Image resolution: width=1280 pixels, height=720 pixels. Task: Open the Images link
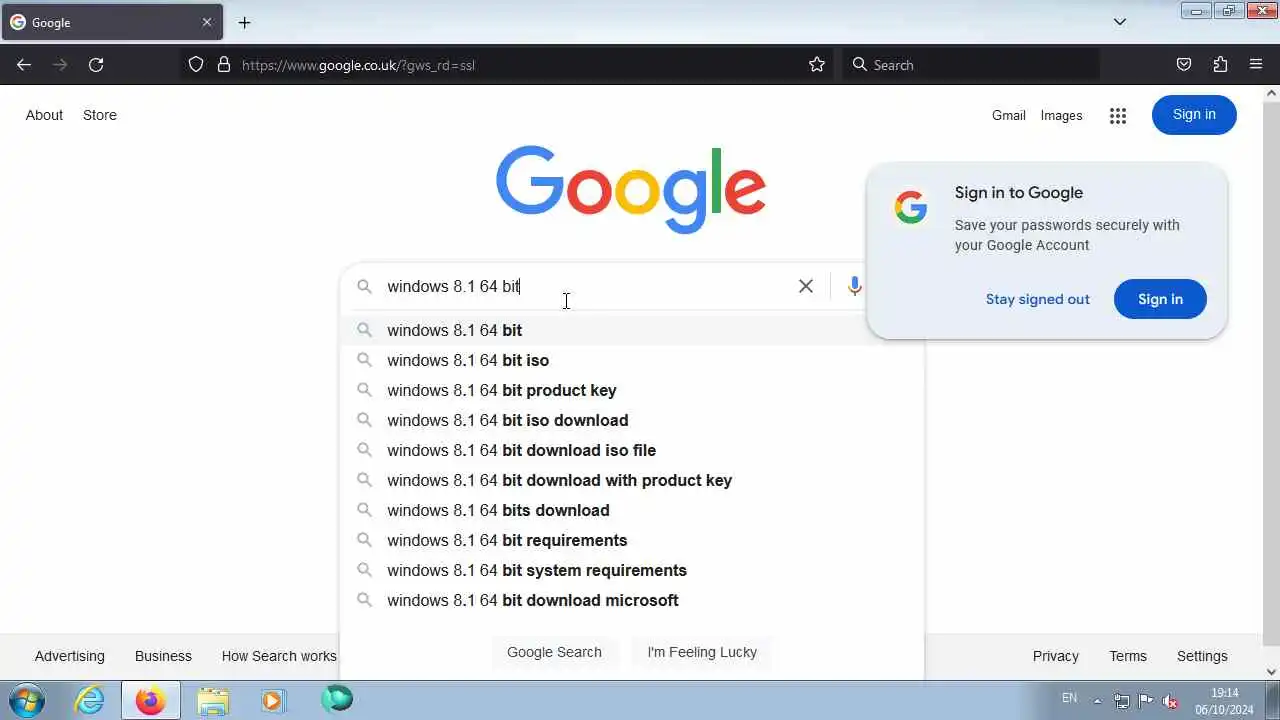tap(1061, 115)
